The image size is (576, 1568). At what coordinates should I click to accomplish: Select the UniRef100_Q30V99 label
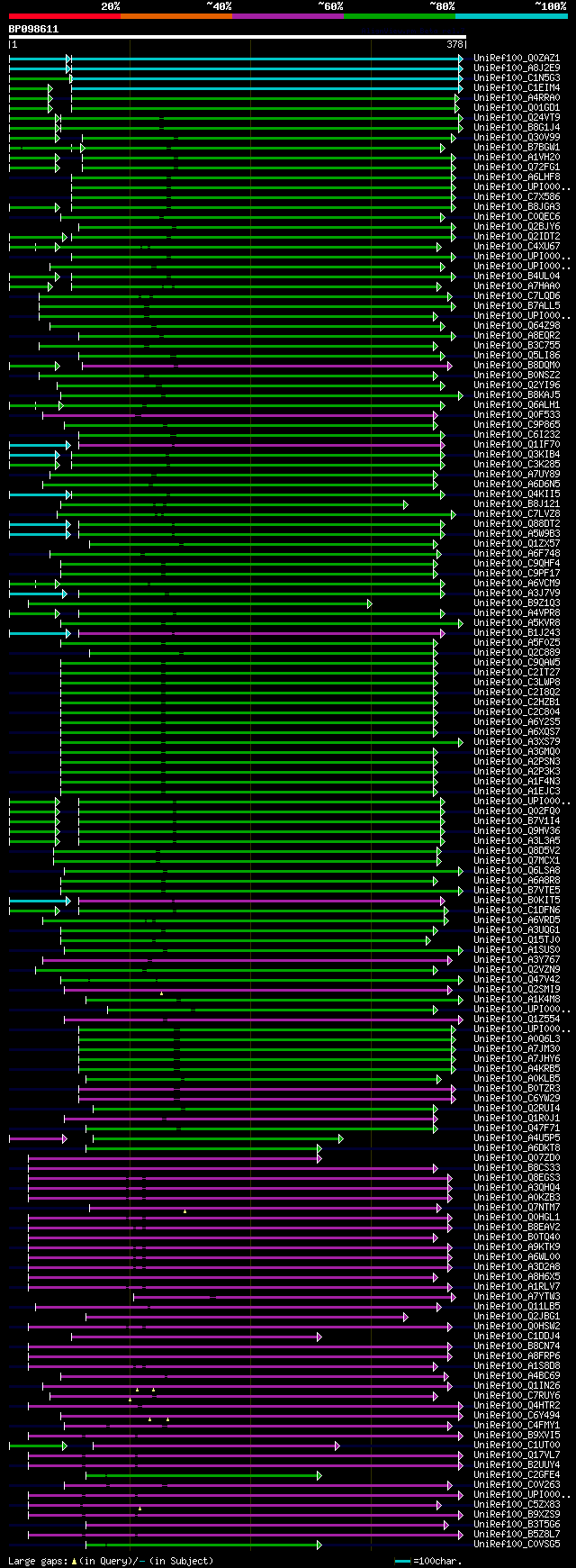pos(517,137)
